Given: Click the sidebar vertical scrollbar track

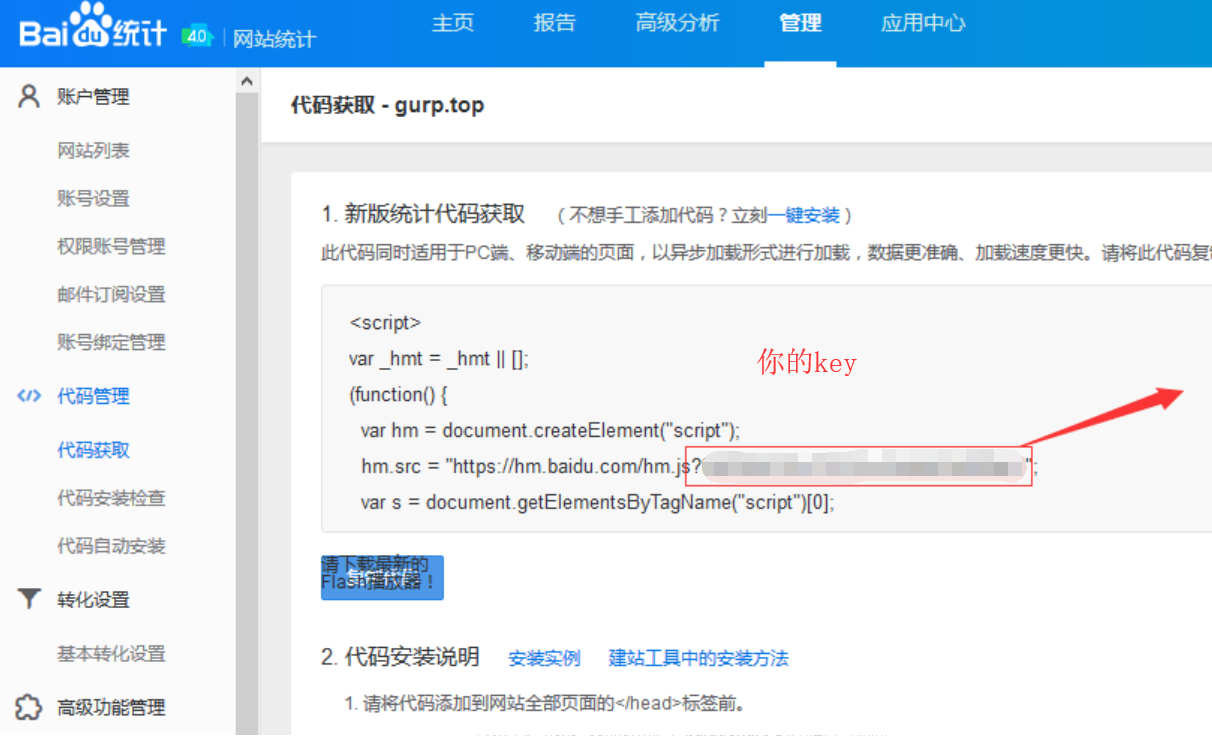Looking at the screenshot, I should (x=247, y=414).
